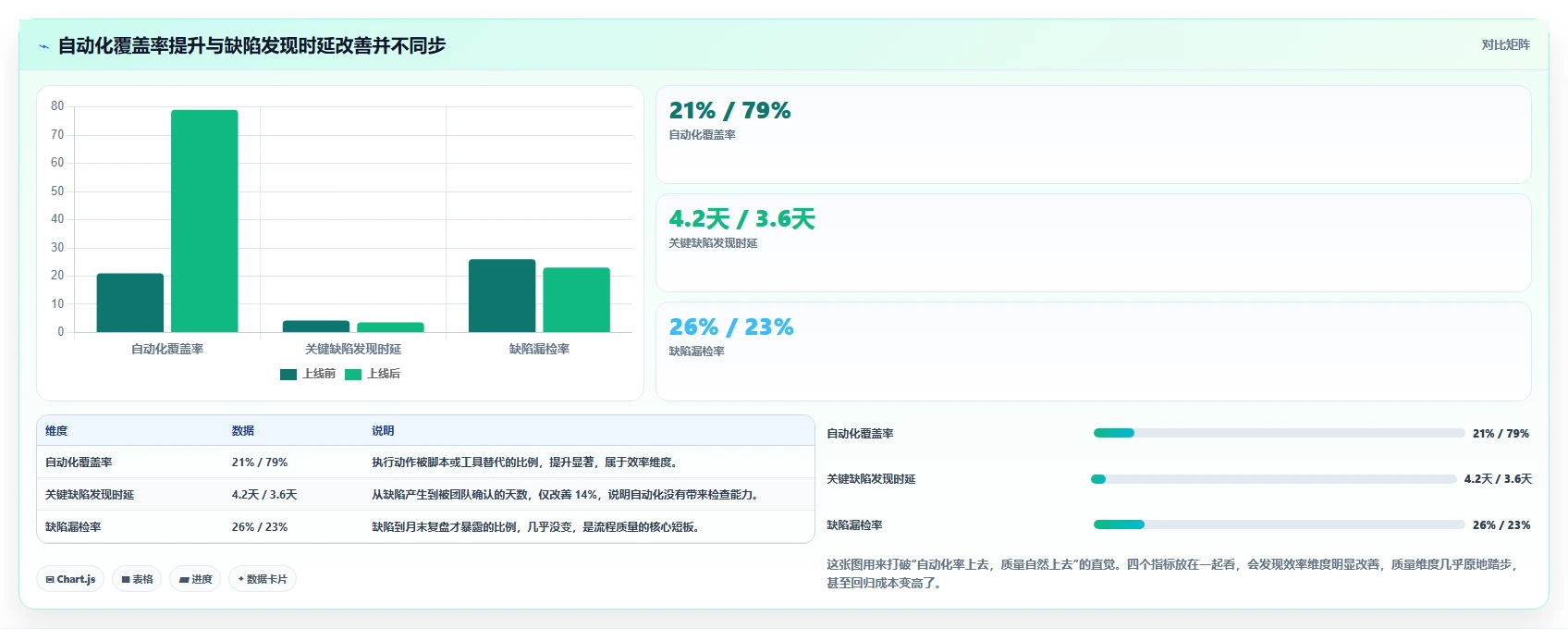
Task: Click the table cell 4.2天 / 3.6天
Action: (264, 495)
